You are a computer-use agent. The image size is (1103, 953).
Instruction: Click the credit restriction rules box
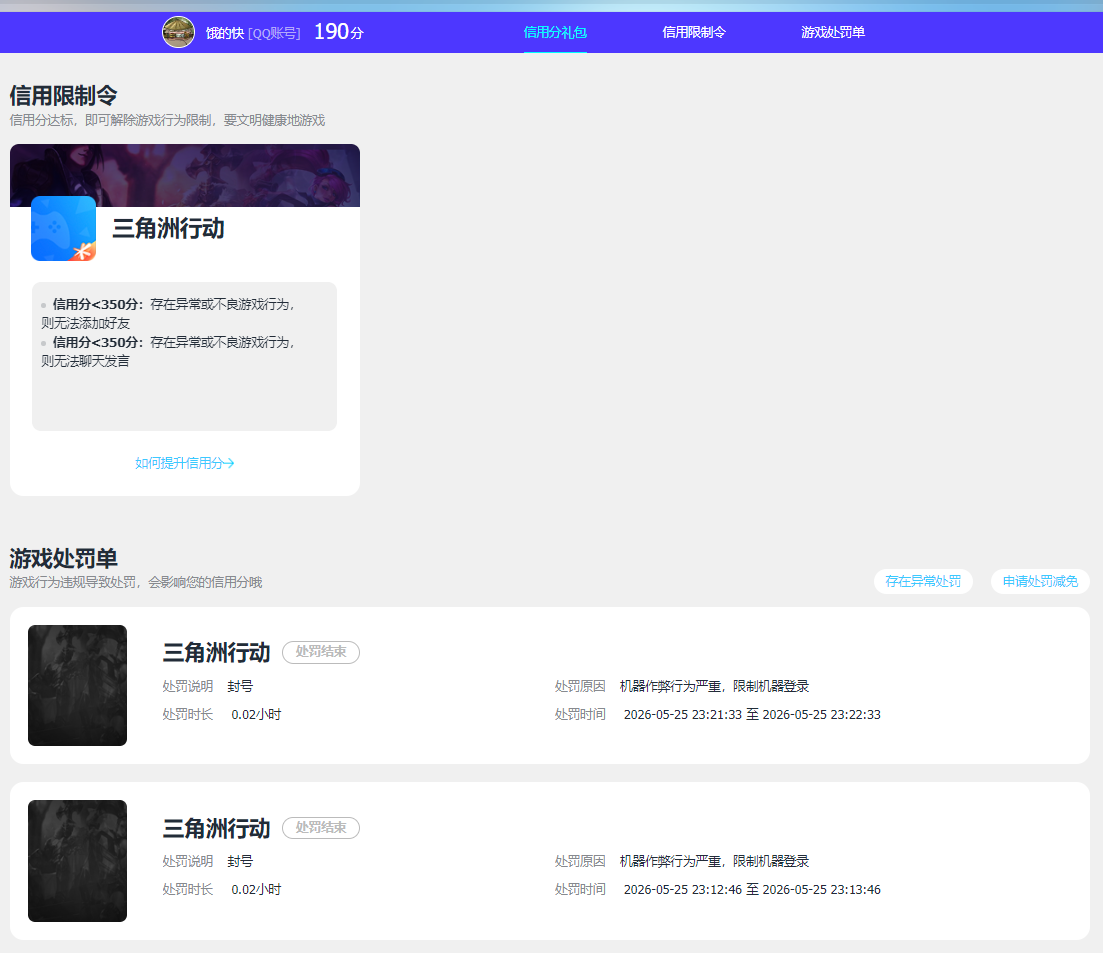[184, 357]
